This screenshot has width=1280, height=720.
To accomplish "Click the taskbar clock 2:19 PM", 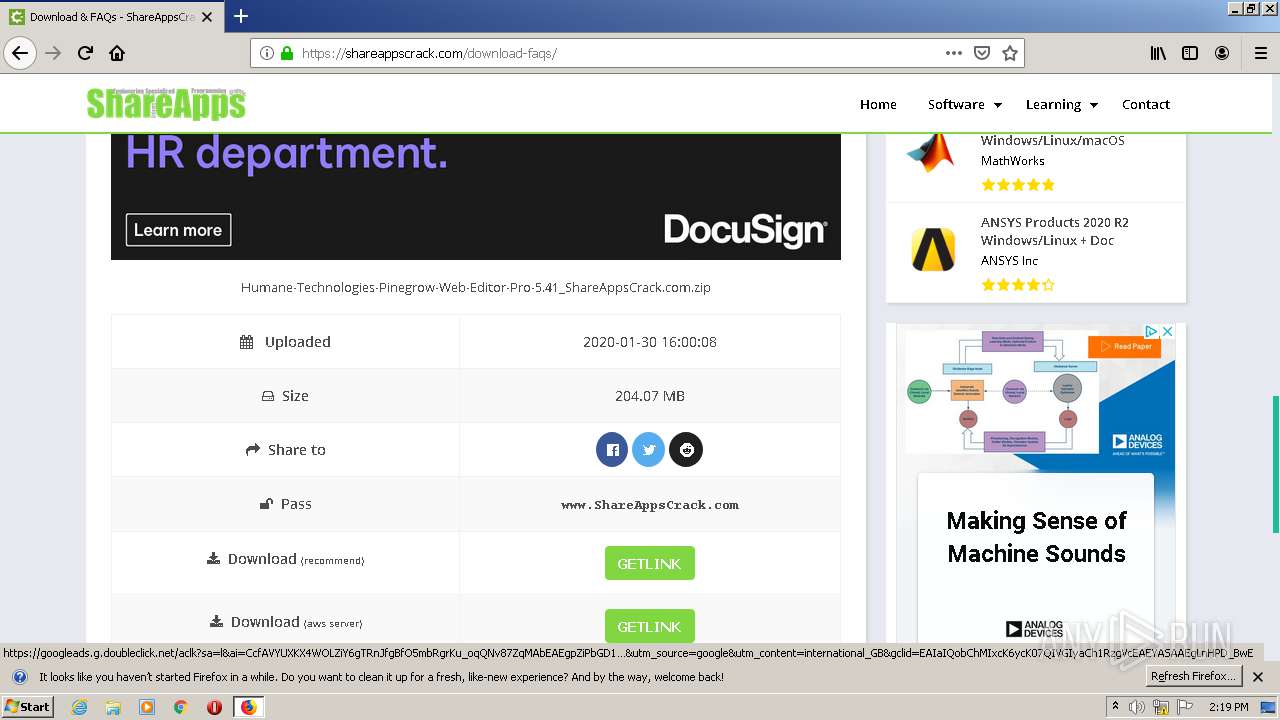I will click(1228, 707).
